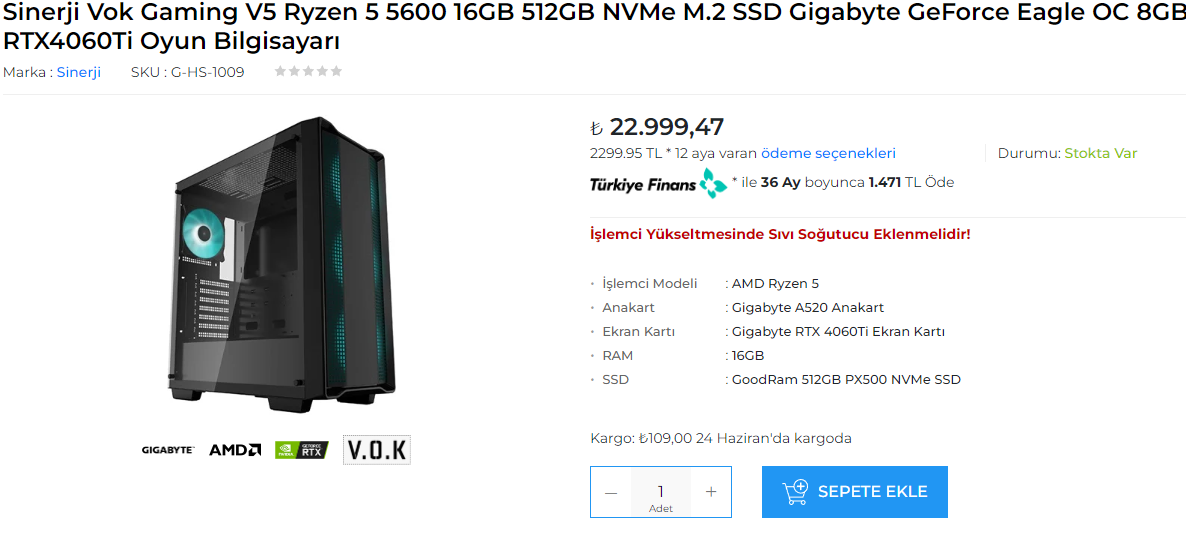Increase quantity with the plus button

(x=711, y=492)
